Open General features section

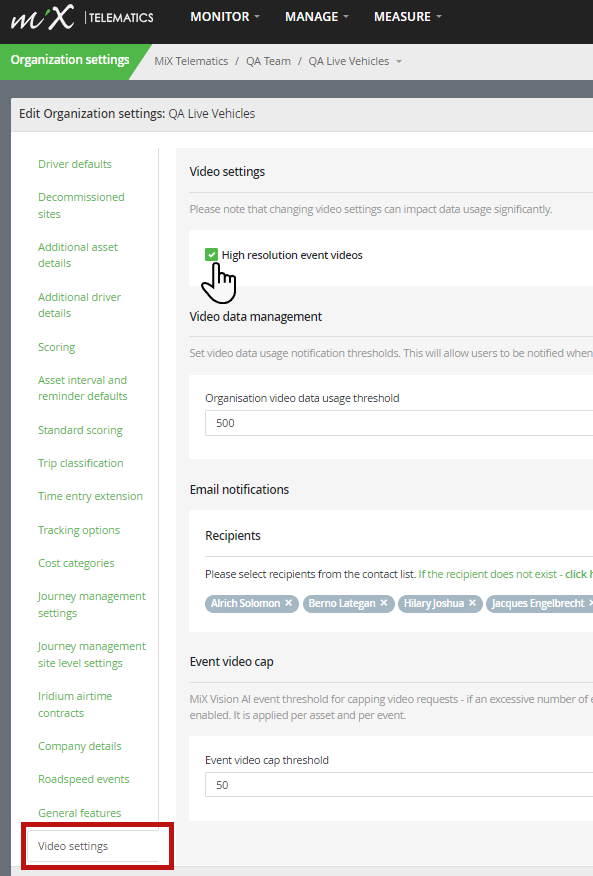click(79, 813)
